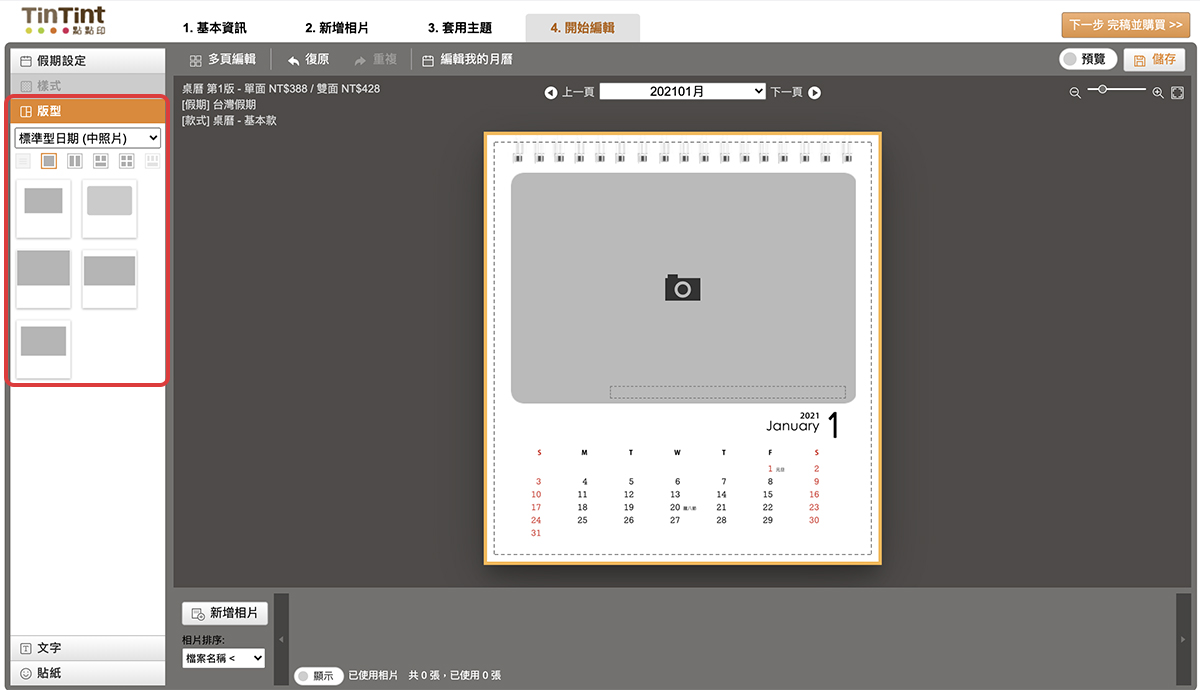Click 下一步 完稿並購買 button
This screenshot has height=690, width=1200.
click(x=1126, y=25)
